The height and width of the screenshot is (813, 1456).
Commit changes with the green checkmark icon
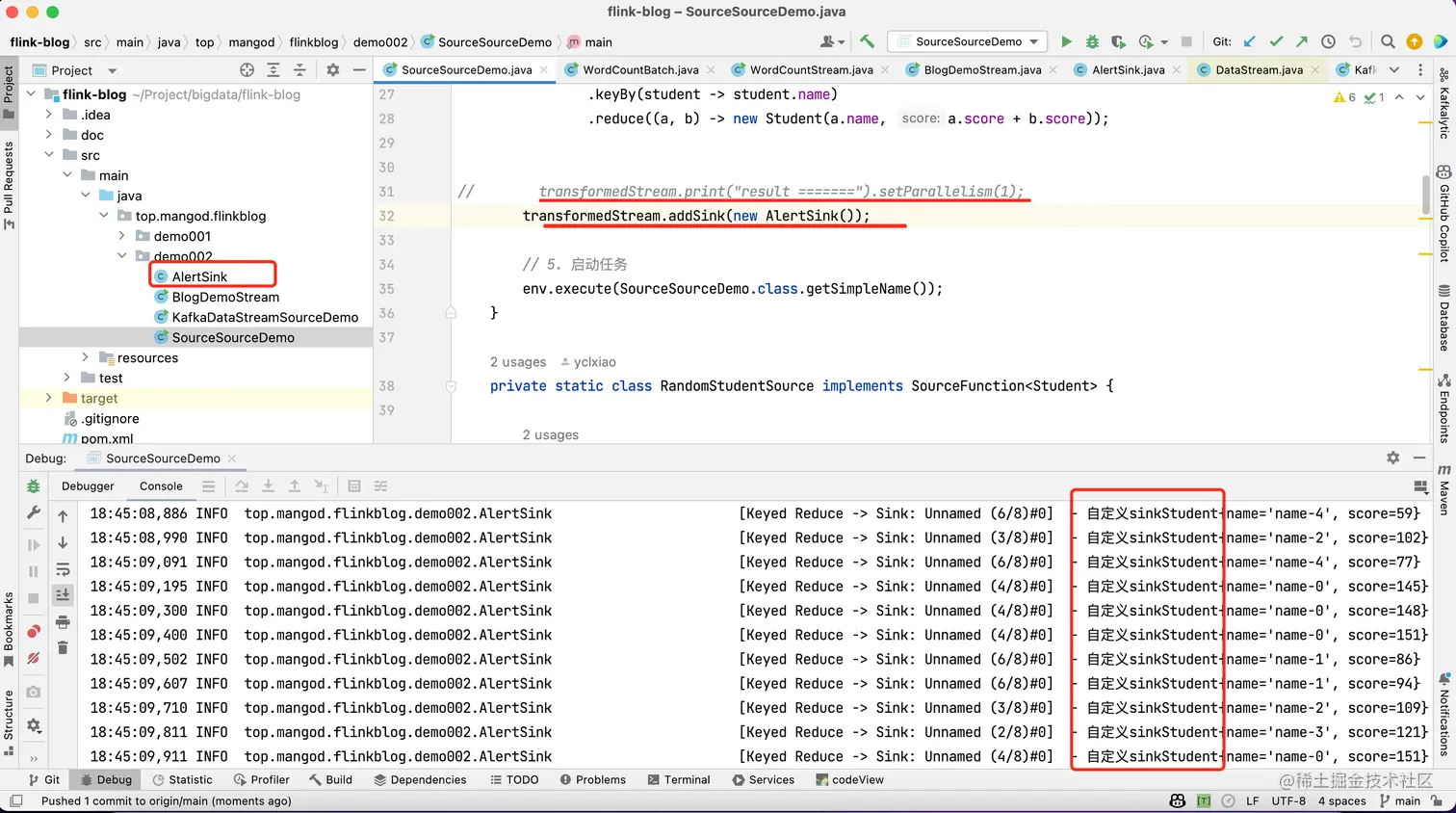[1276, 41]
